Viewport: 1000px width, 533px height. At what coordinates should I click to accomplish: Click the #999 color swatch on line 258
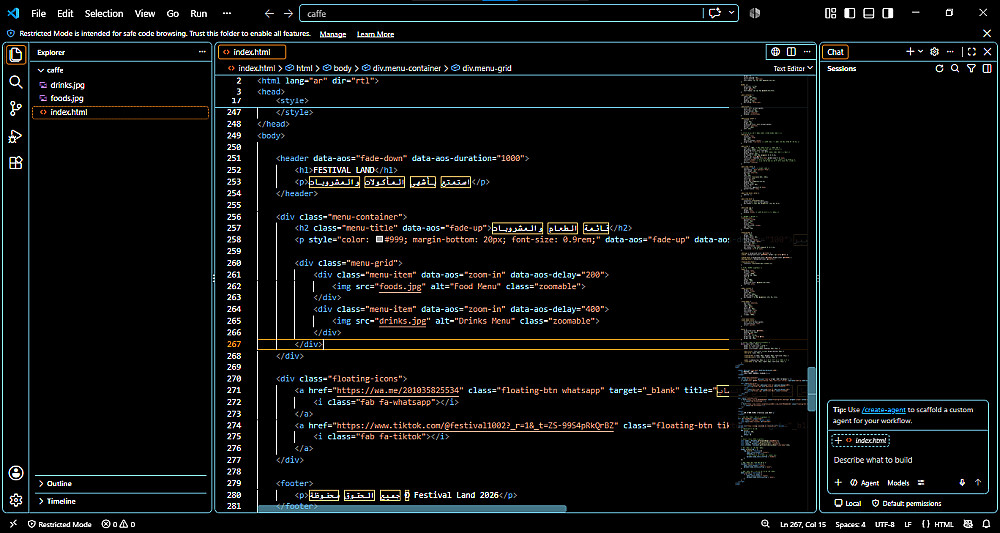pos(379,240)
